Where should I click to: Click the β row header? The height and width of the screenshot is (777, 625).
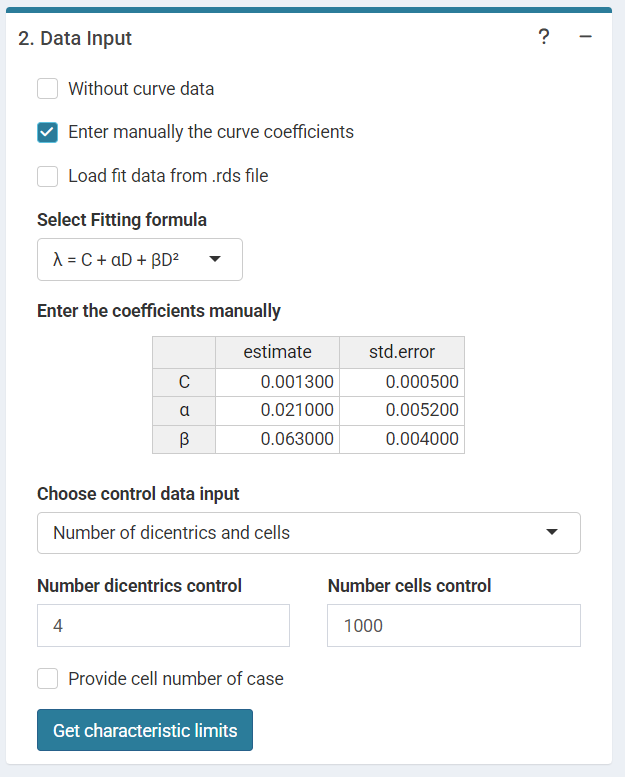pyautogui.click(x=184, y=439)
